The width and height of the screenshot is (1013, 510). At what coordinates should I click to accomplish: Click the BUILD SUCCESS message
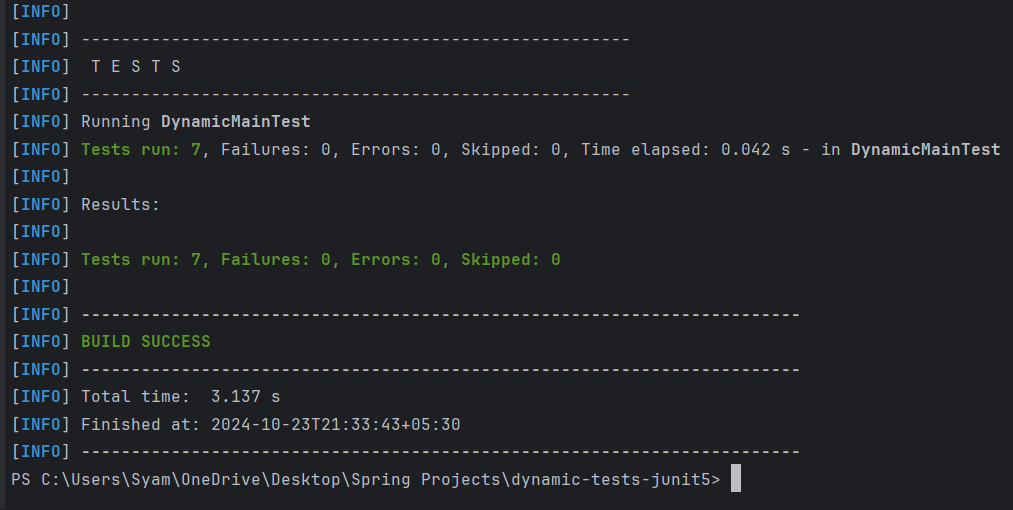point(145,342)
